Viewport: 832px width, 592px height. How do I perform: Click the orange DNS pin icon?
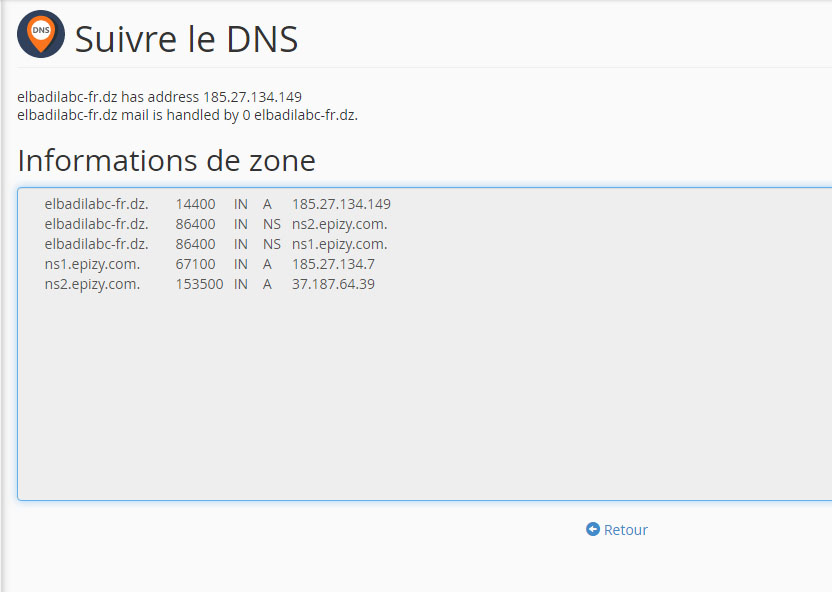pos(41,34)
